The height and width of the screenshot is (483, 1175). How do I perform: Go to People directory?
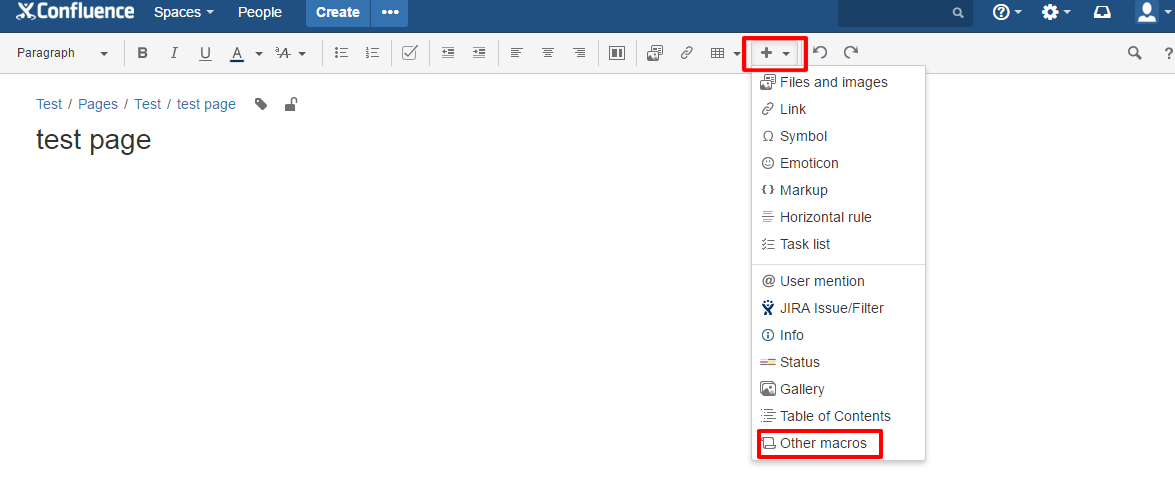(260, 12)
